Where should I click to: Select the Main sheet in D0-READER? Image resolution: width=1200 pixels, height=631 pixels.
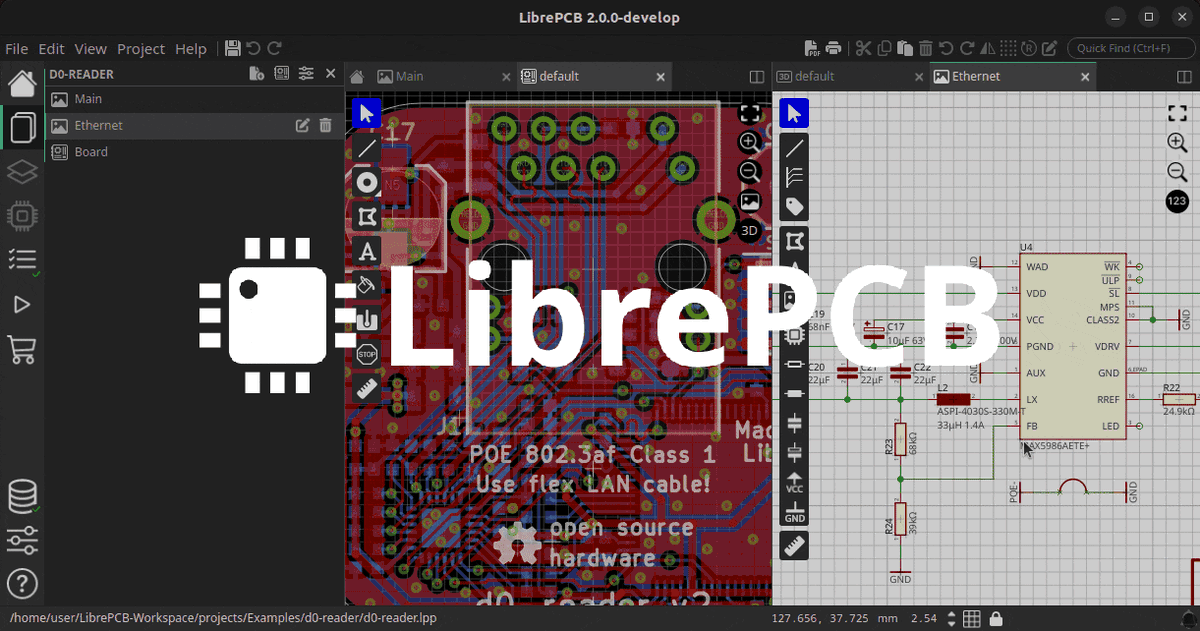click(x=192, y=99)
